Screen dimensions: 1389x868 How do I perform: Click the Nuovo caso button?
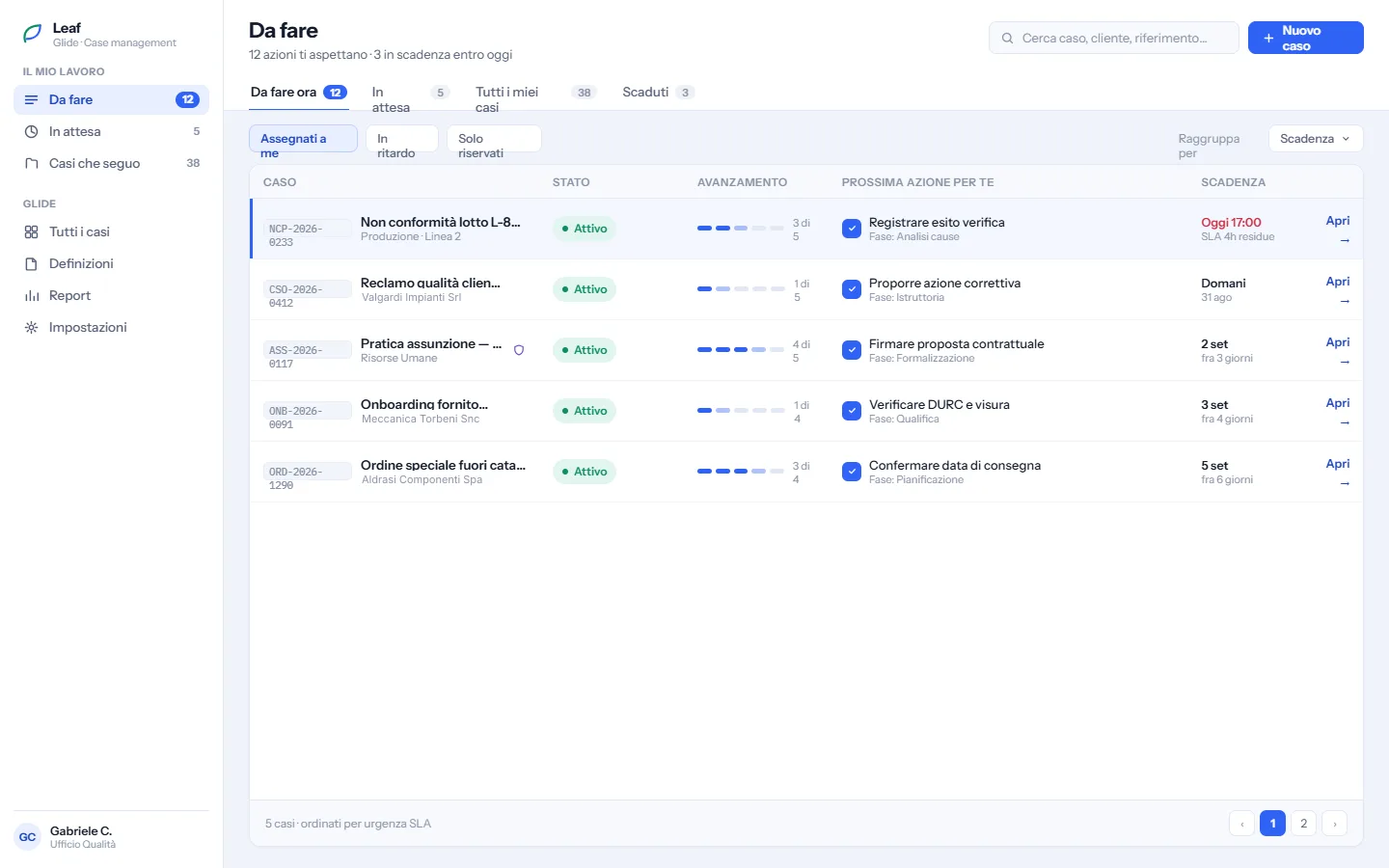pos(1305,38)
